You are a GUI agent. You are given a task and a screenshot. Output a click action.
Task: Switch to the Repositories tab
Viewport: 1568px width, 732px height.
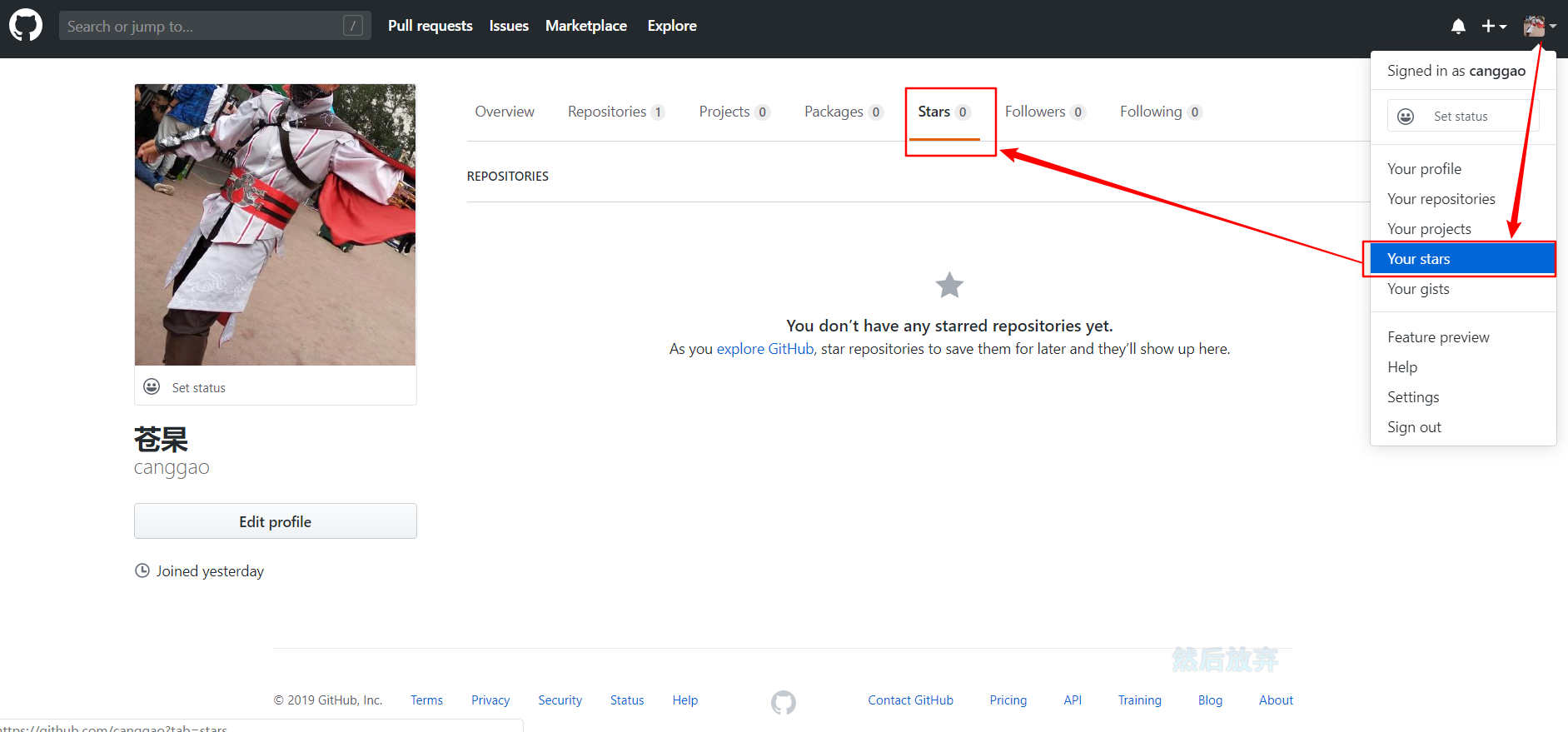[616, 112]
